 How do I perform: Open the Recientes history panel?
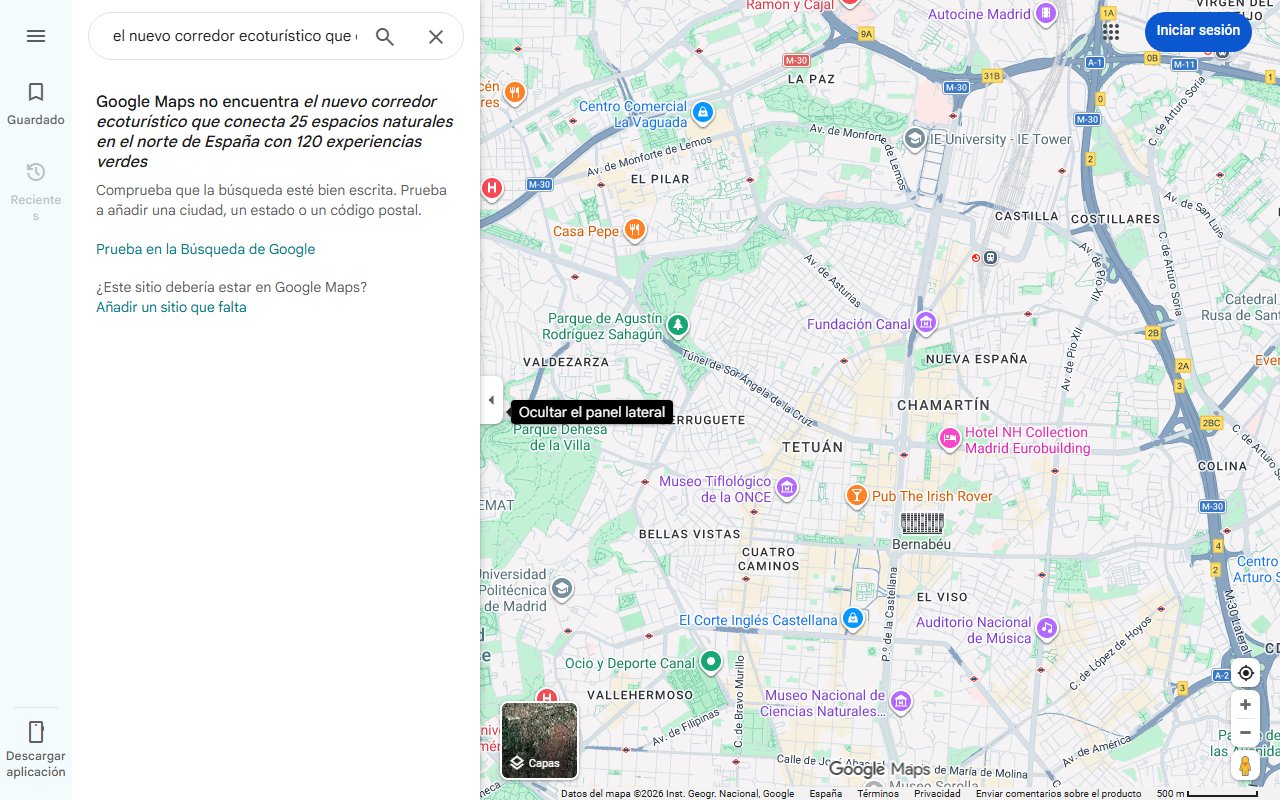click(36, 190)
